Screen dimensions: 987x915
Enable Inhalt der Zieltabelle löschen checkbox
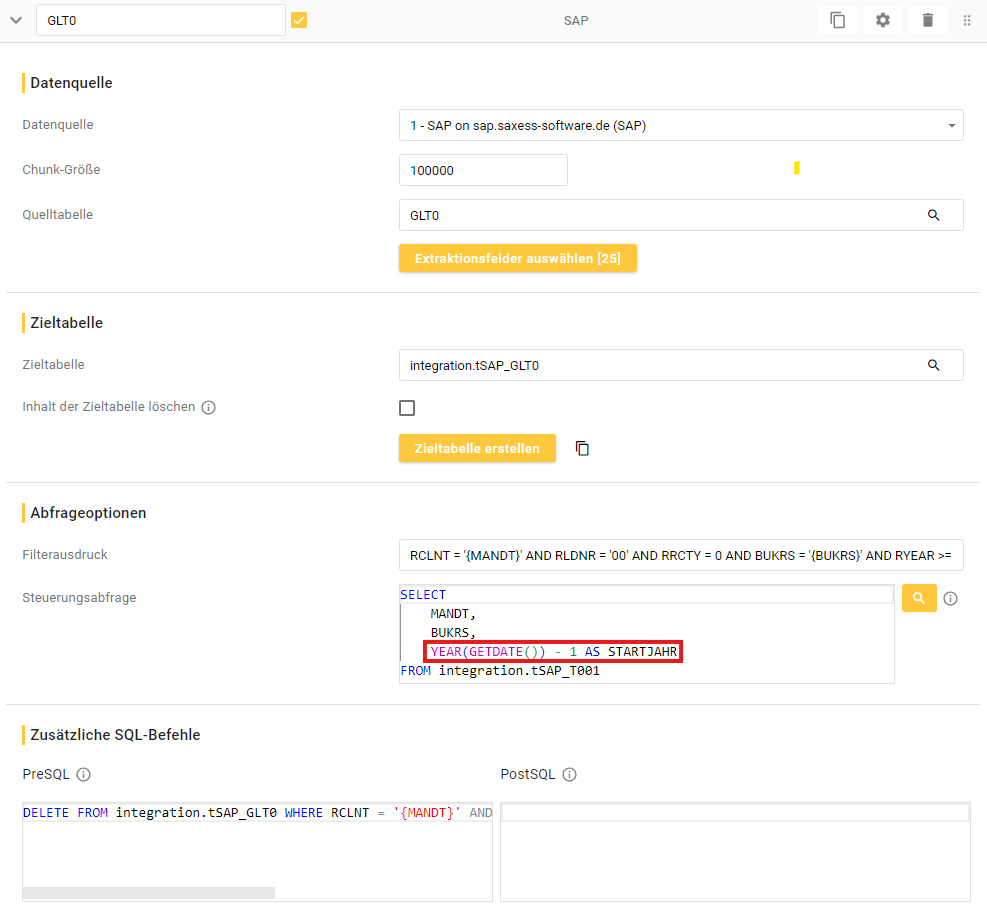(407, 408)
